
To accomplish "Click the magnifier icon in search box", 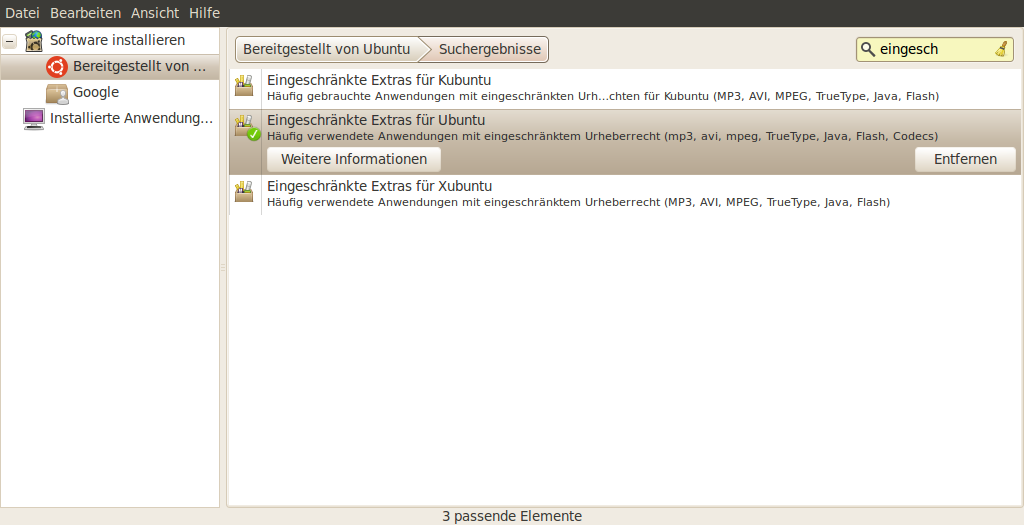I will point(868,49).
